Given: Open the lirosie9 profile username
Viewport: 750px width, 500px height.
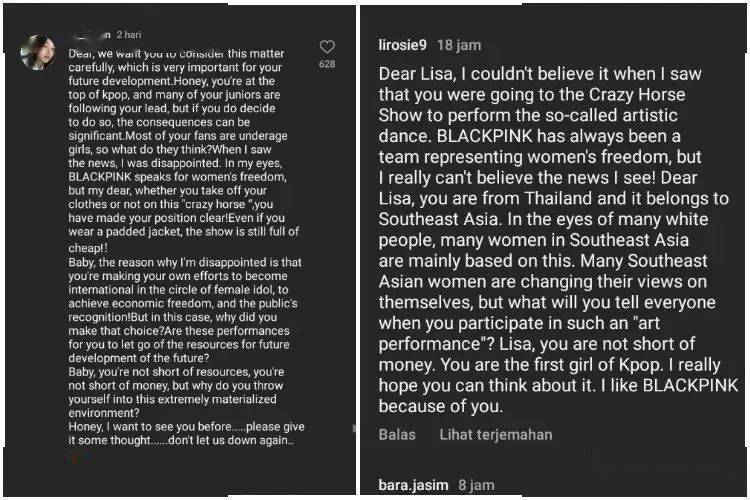Looking at the screenshot, I should point(402,45).
